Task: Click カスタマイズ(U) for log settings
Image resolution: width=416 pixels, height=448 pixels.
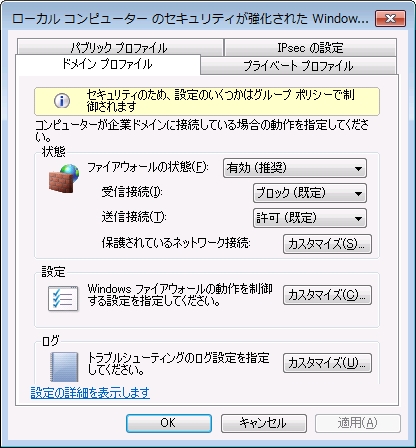Action: (x=327, y=363)
